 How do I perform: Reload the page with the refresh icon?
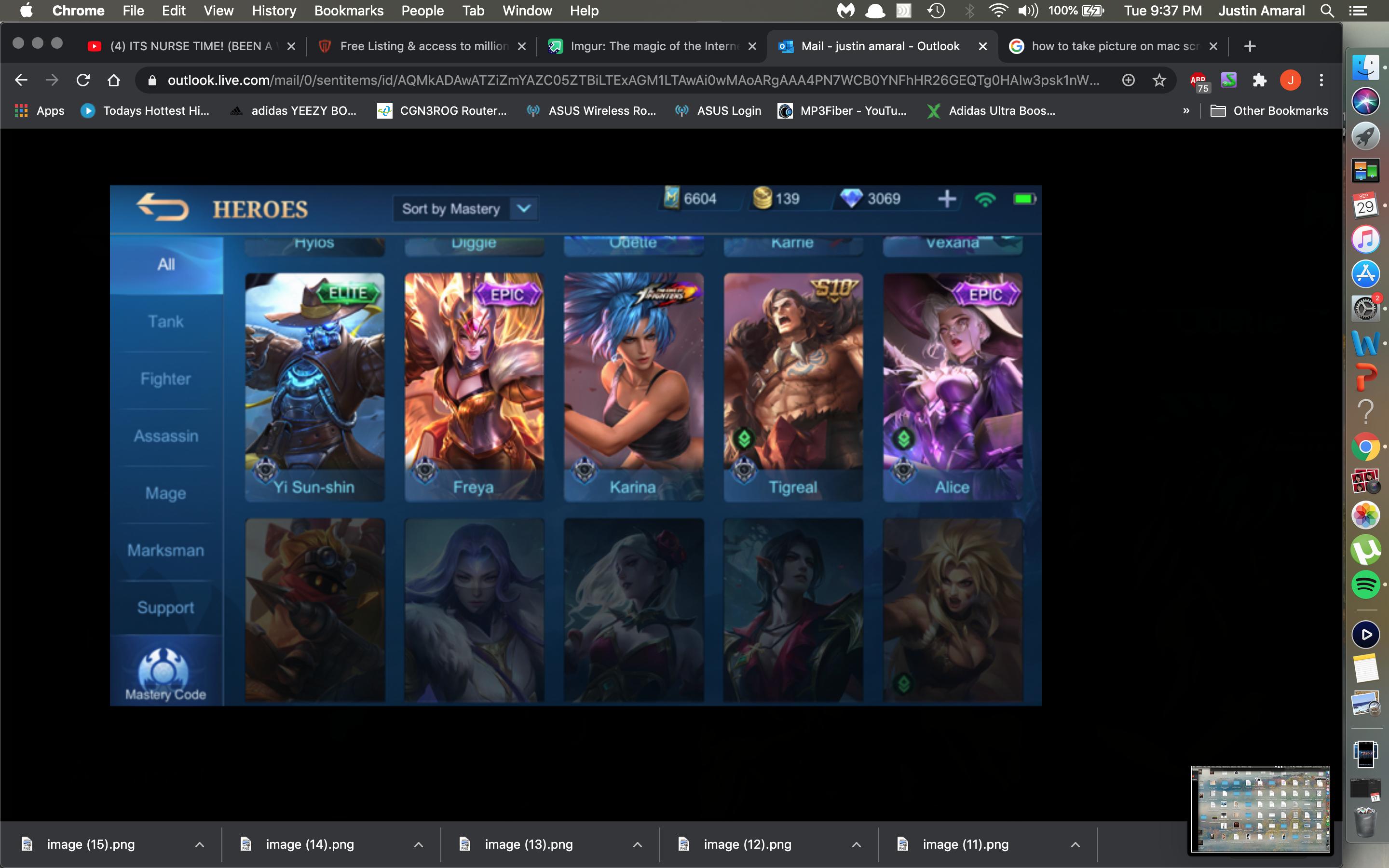pos(83,81)
